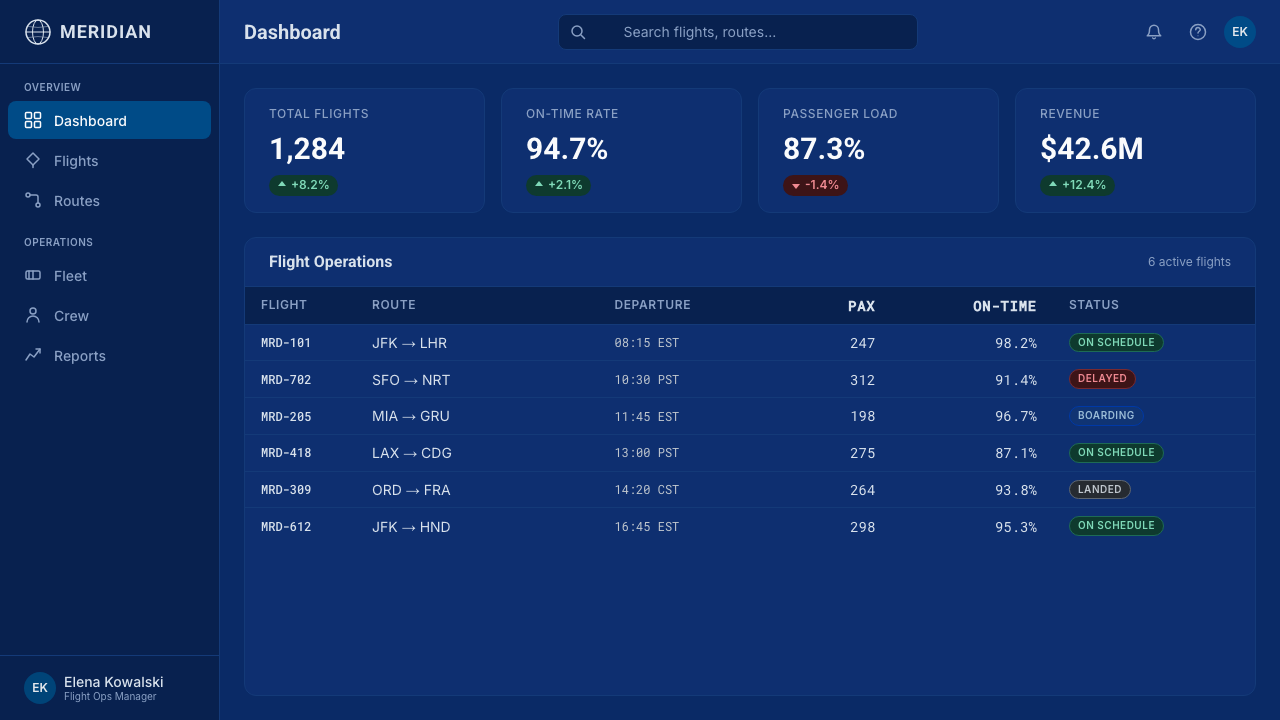Click the Routes path icon in the sidebar
The height and width of the screenshot is (720, 1280).
33,200
